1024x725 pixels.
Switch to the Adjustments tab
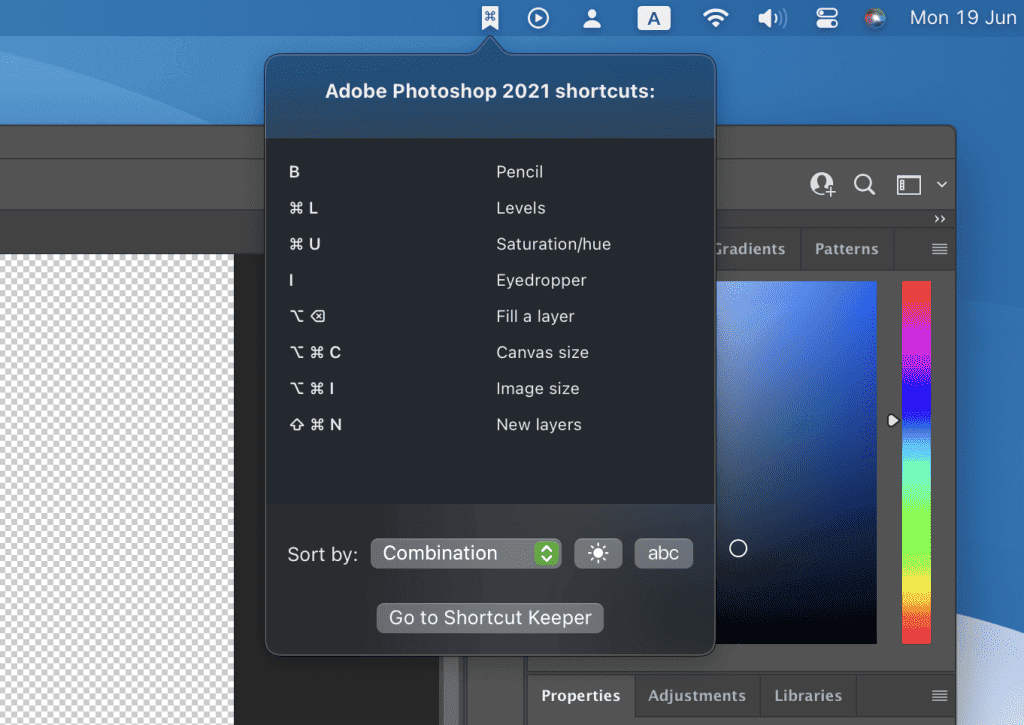coord(696,695)
